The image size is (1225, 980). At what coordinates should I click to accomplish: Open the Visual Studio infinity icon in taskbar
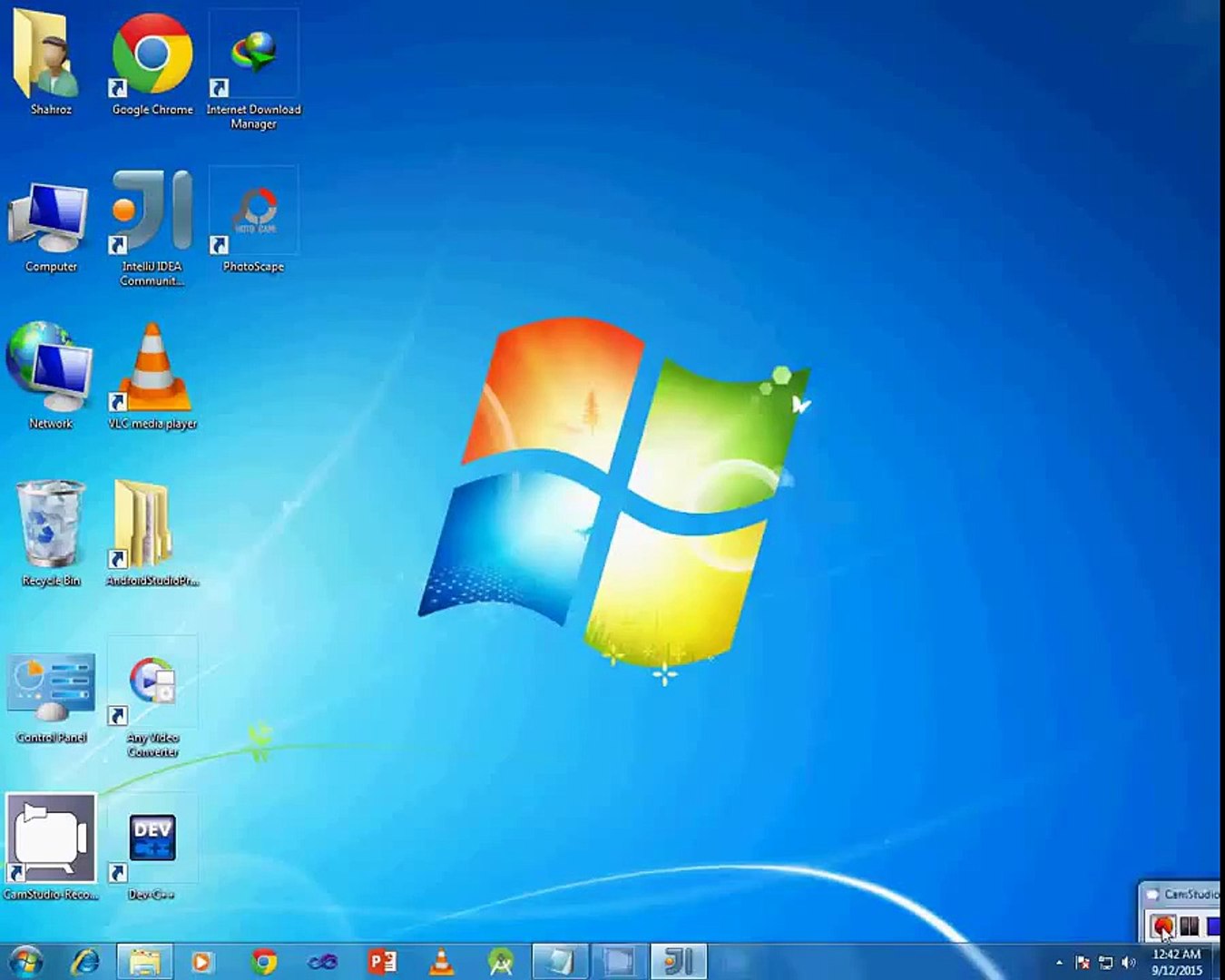pyautogui.click(x=322, y=961)
